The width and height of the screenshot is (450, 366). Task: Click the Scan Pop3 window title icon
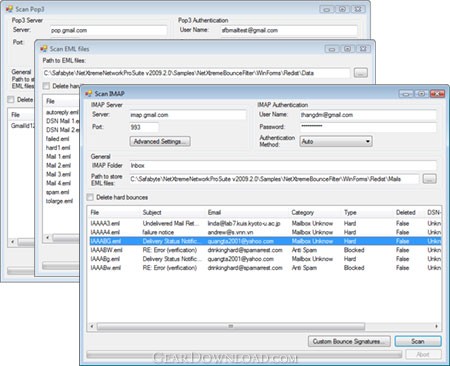[x=9, y=9]
